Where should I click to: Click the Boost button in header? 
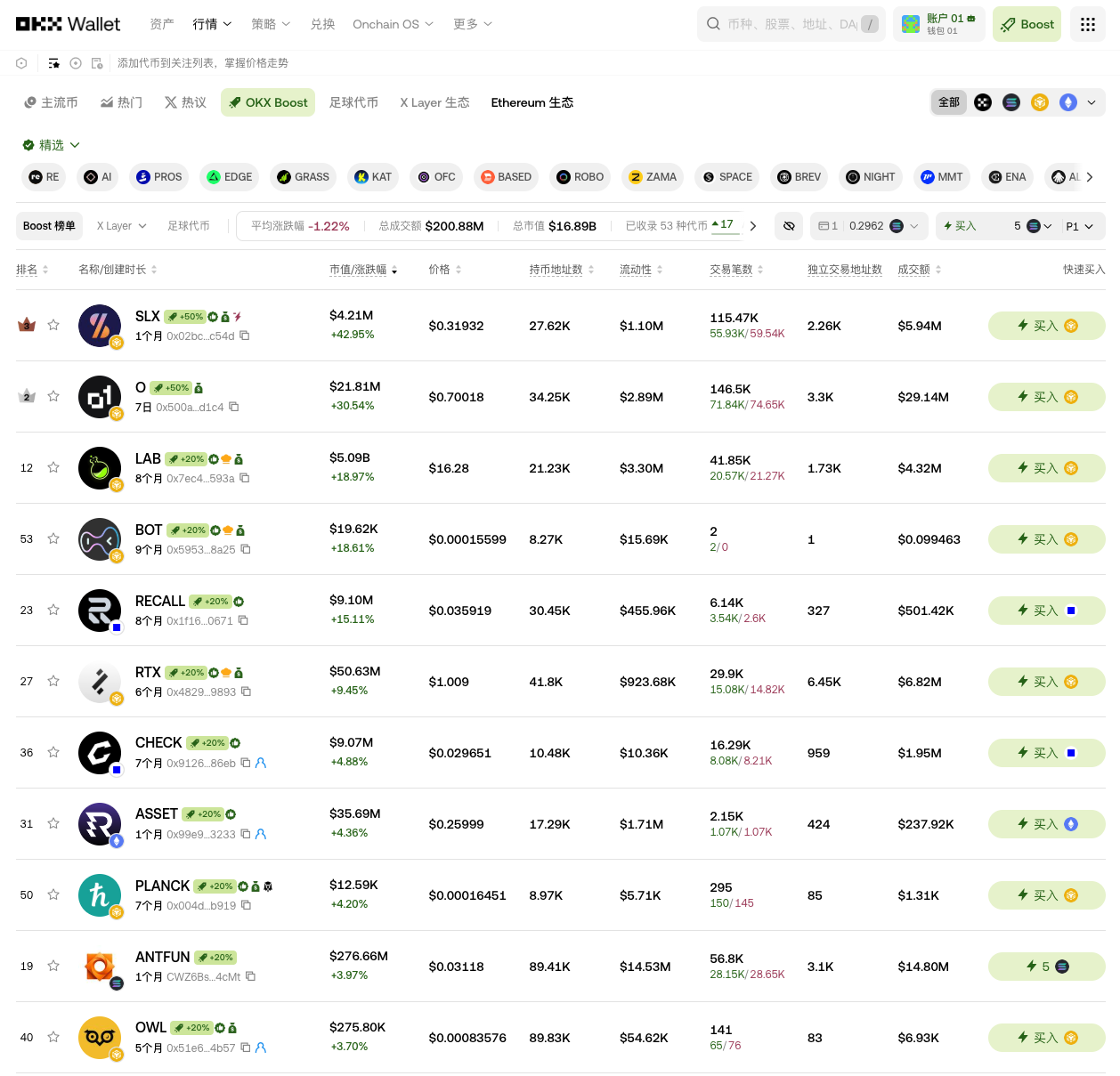(x=1027, y=24)
